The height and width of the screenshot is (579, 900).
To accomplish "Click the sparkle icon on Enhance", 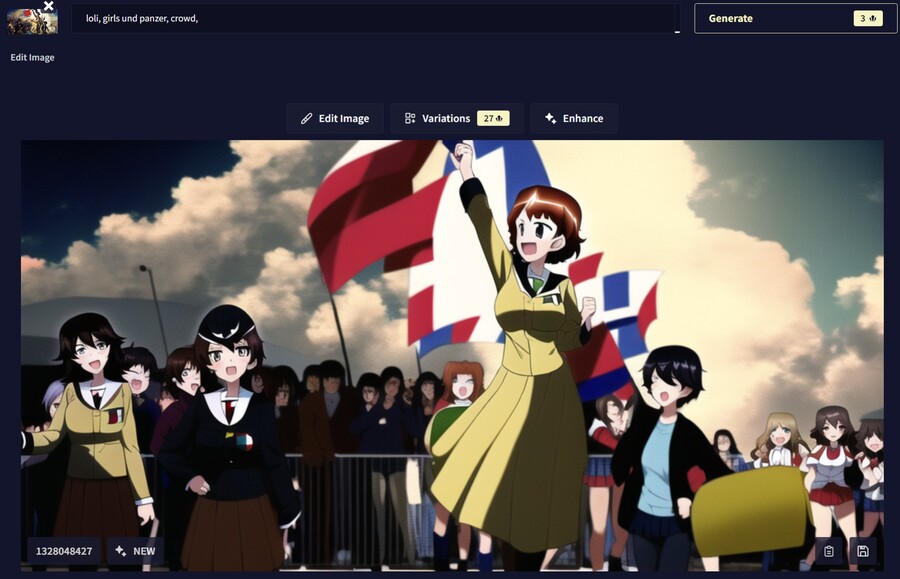I will [550, 118].
